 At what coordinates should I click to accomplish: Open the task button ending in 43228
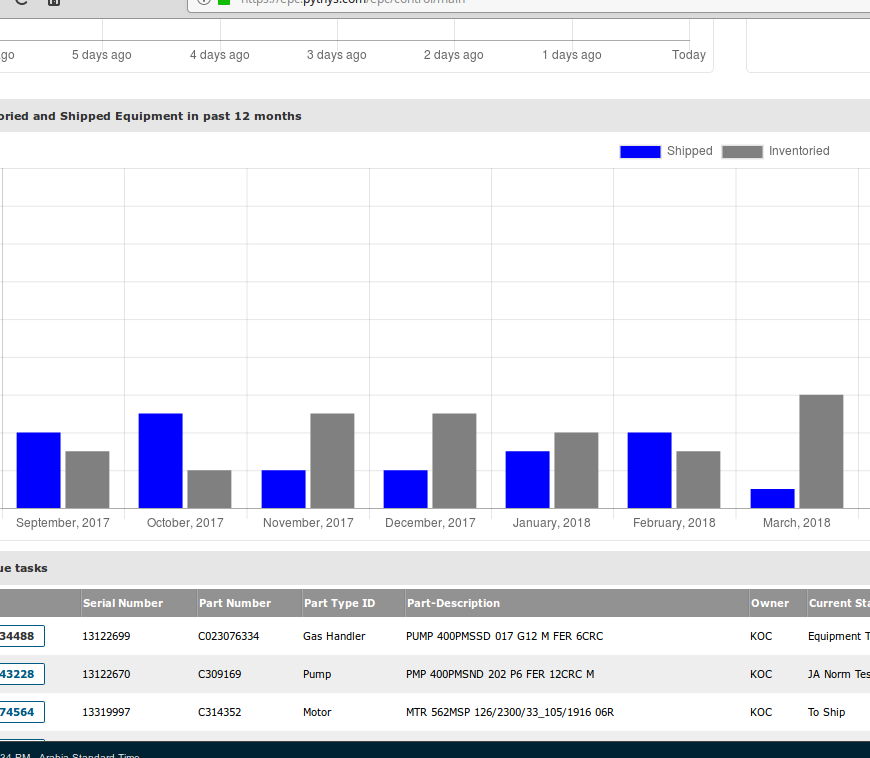[x=21, y=674]
